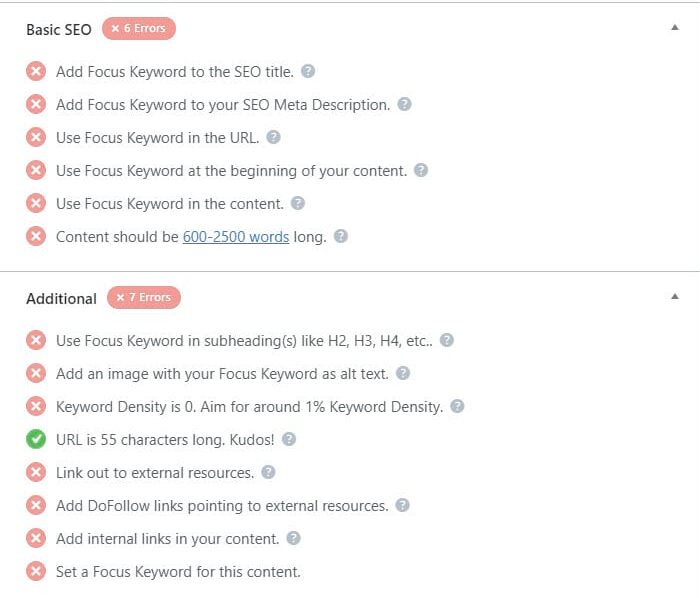Screen dimensions: 700x598
Task: Open help beside 600-2500 words check
Action: pyautogui.click(x=341, y=236)
